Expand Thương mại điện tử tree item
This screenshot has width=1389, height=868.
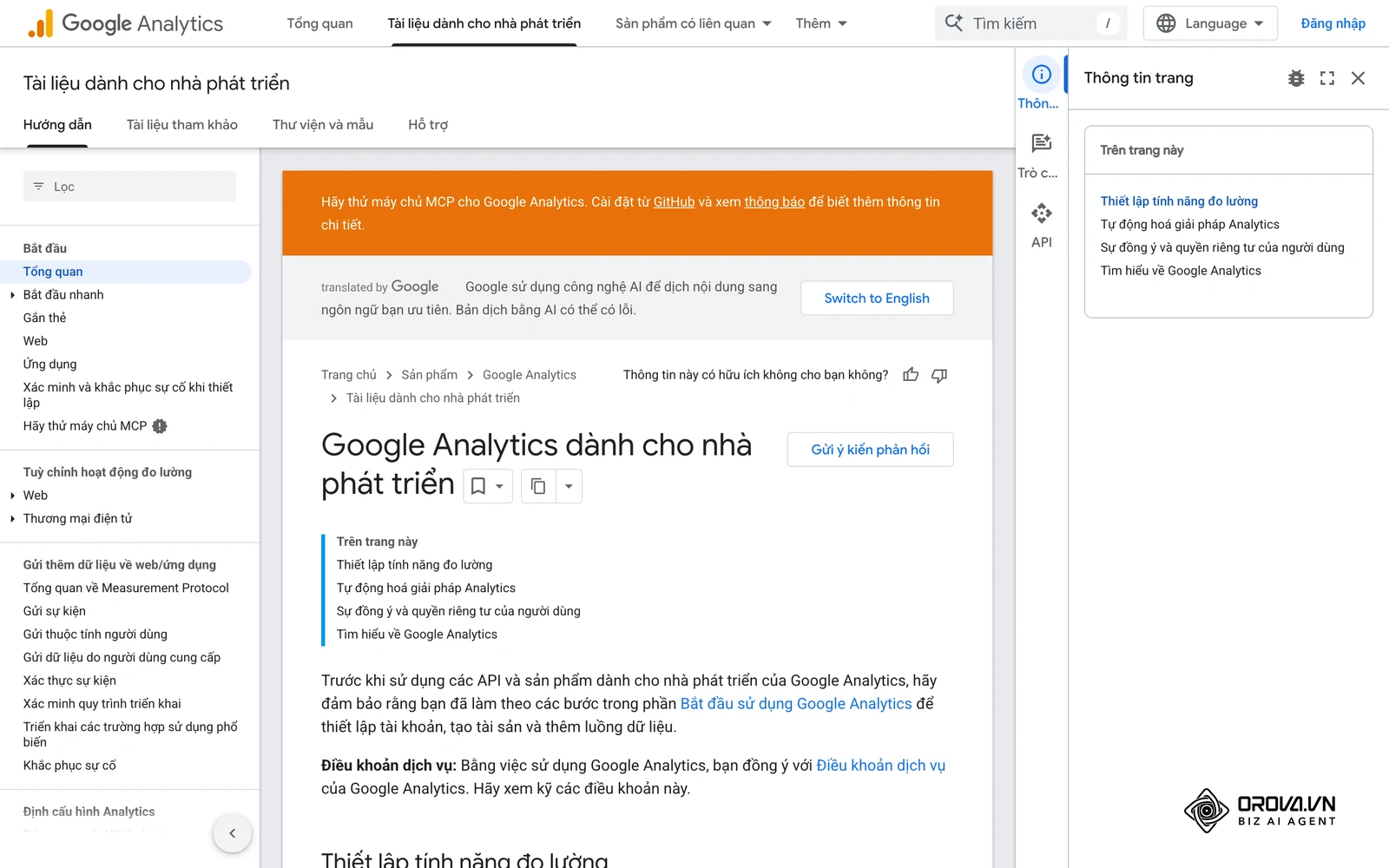(x=13, y=519)
